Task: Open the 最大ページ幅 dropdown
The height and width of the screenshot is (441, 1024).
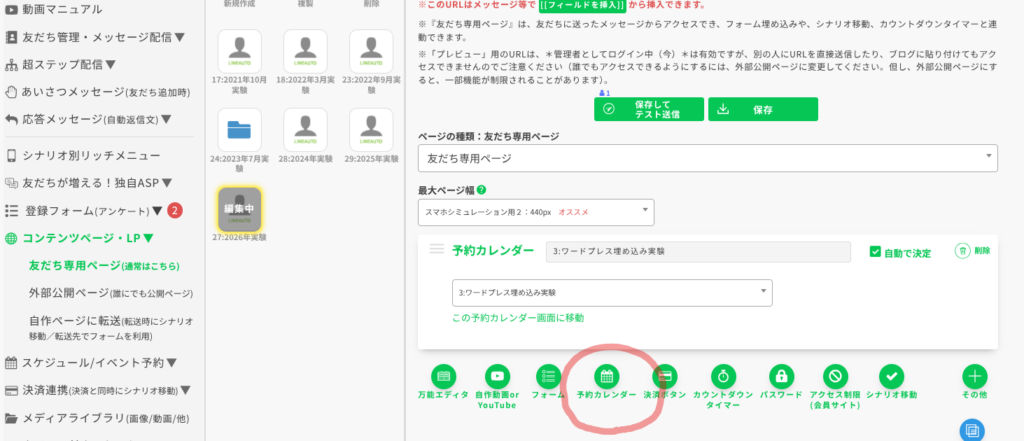Action: click(536, 212)
